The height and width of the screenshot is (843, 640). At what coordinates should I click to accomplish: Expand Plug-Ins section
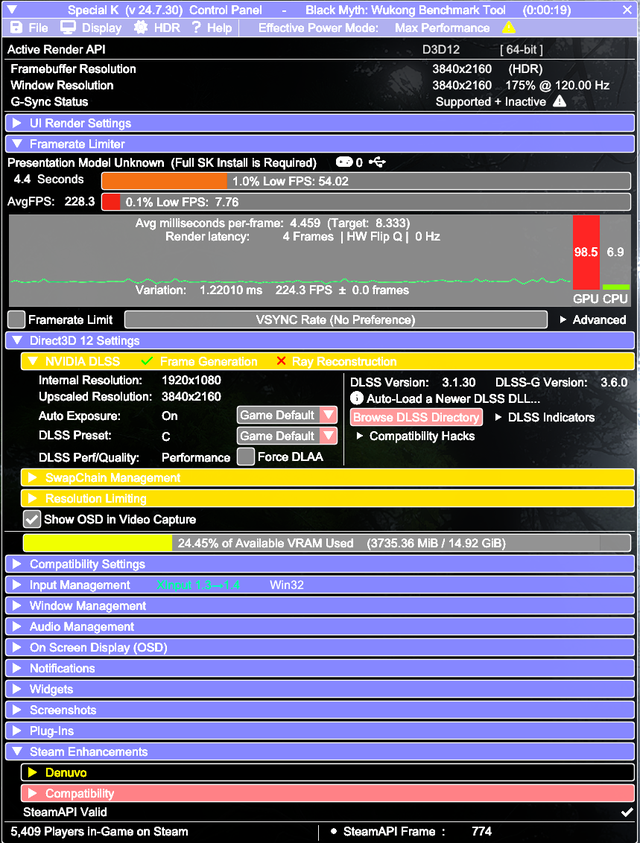[320, 731]
